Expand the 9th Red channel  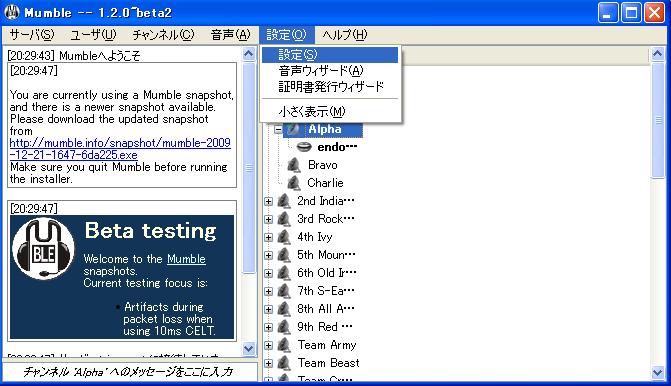coord(268,327)
